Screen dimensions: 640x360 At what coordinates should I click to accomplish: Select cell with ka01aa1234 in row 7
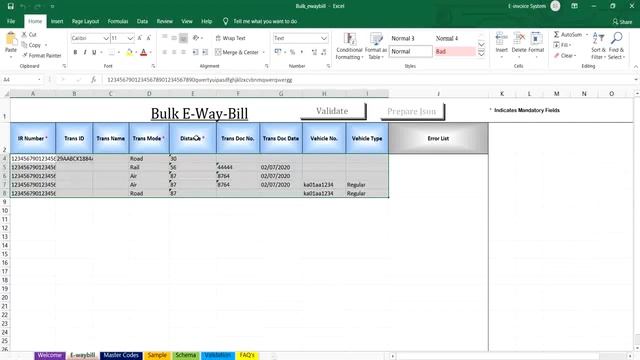pos(324,184)
